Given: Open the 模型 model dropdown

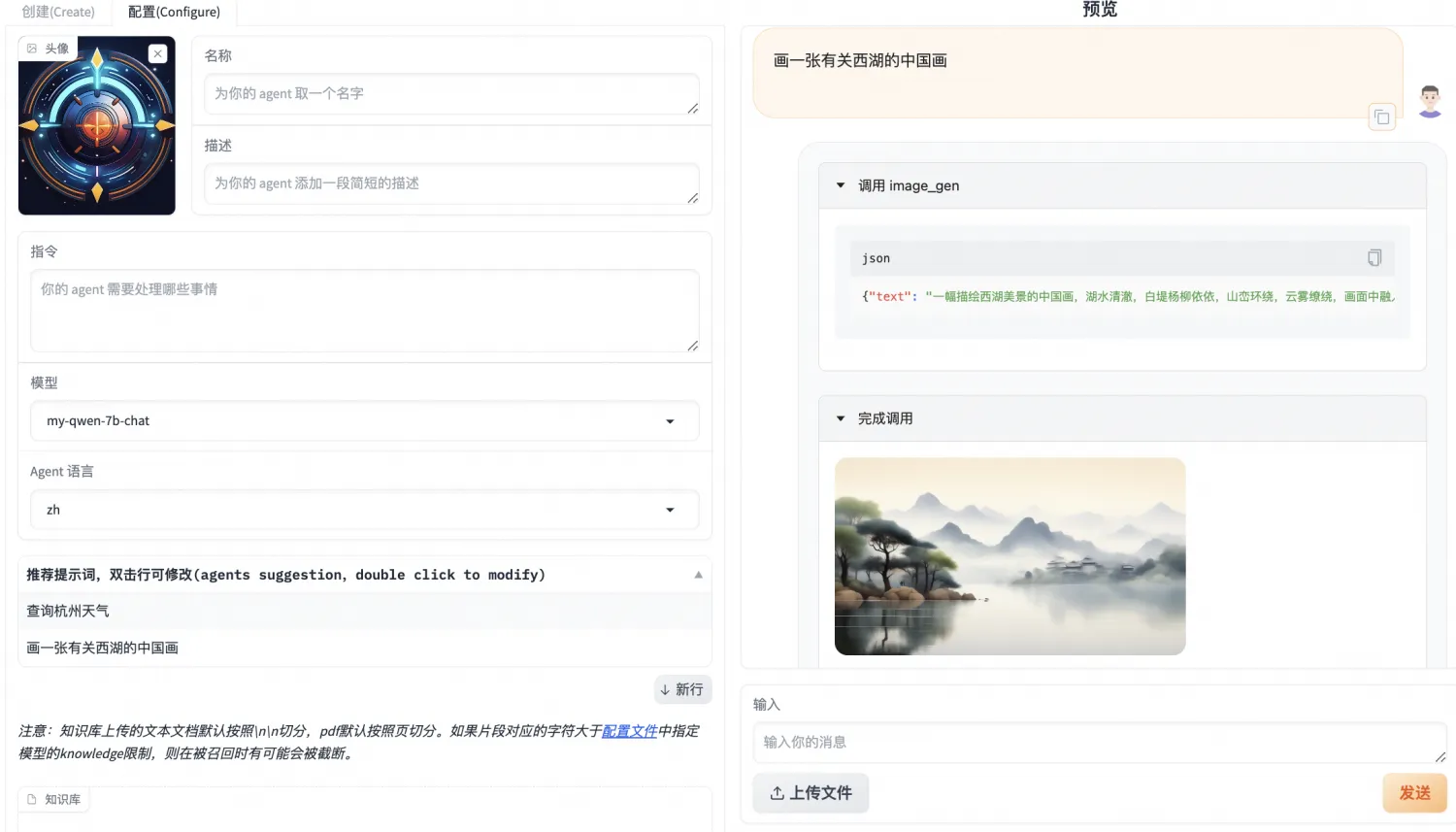Looking at the screenshot, I should [669, 420].
